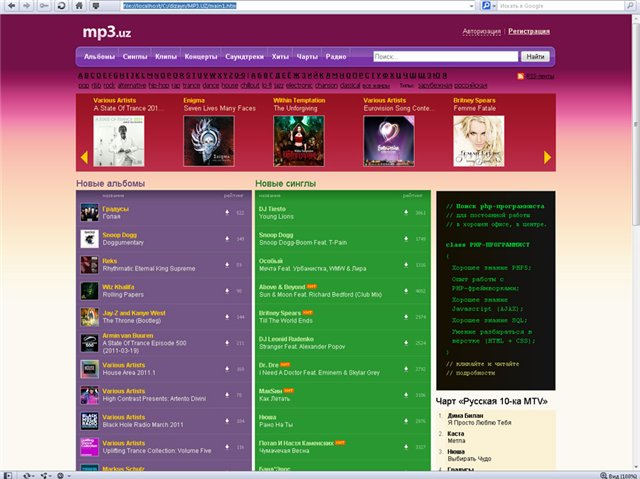Download Нюша Рано На Ты single

coord(406,421)
